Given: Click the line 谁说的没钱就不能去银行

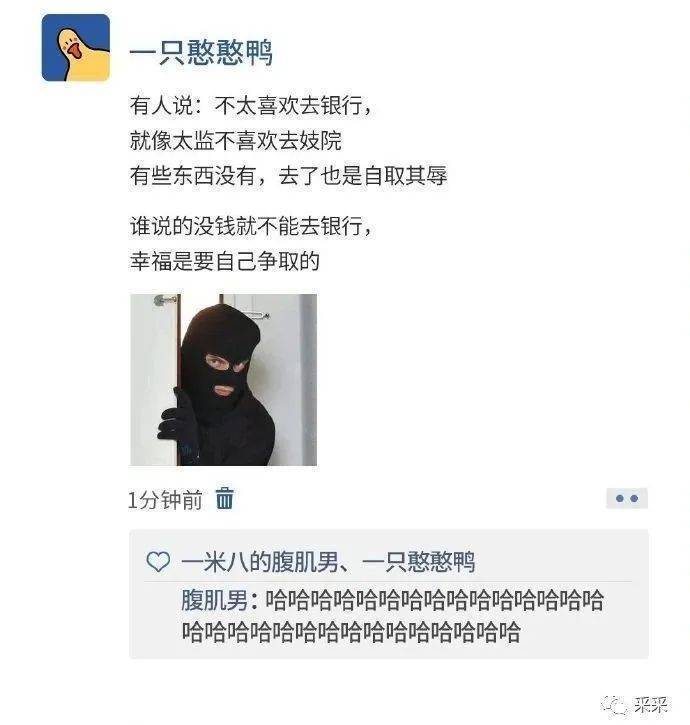Looking at the screenshot, I should (251, 226).
